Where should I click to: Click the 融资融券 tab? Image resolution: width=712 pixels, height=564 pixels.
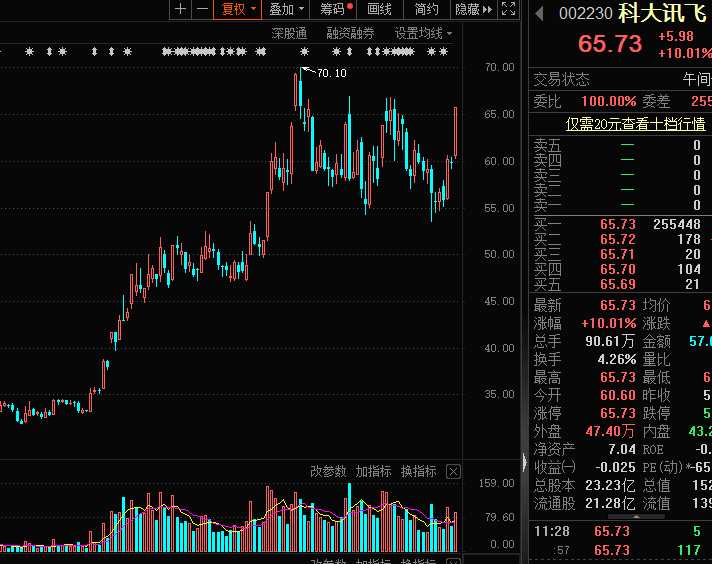coord(350,34)
